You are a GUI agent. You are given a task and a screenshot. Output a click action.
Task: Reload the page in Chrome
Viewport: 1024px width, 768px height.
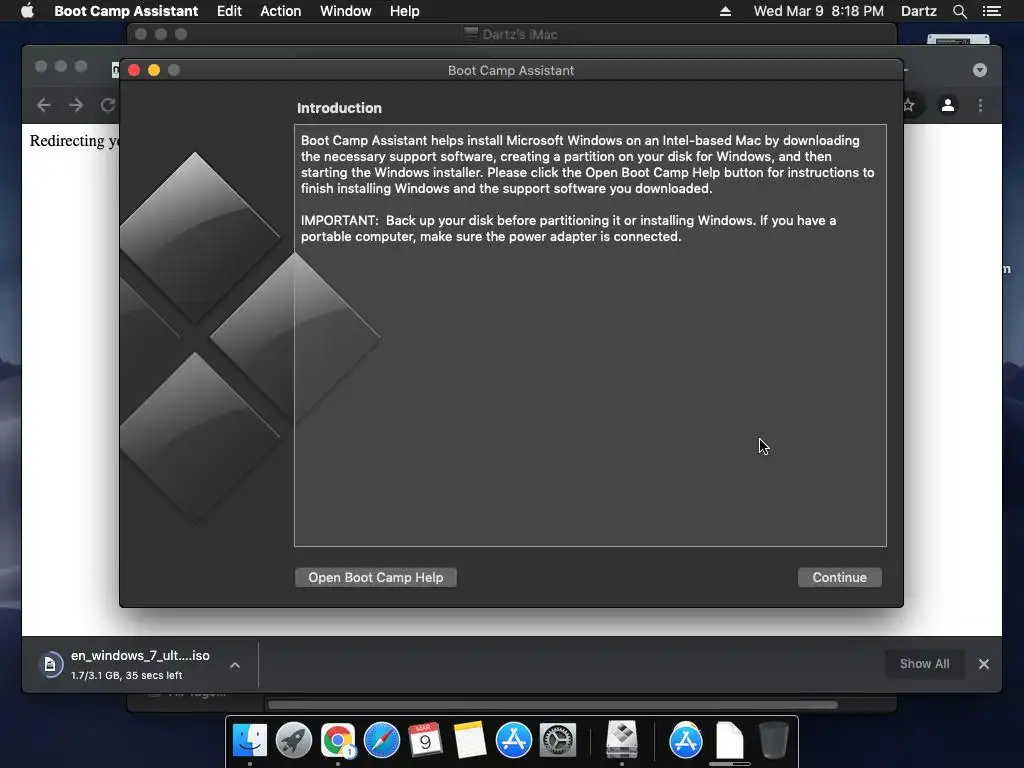click(108, 105)
